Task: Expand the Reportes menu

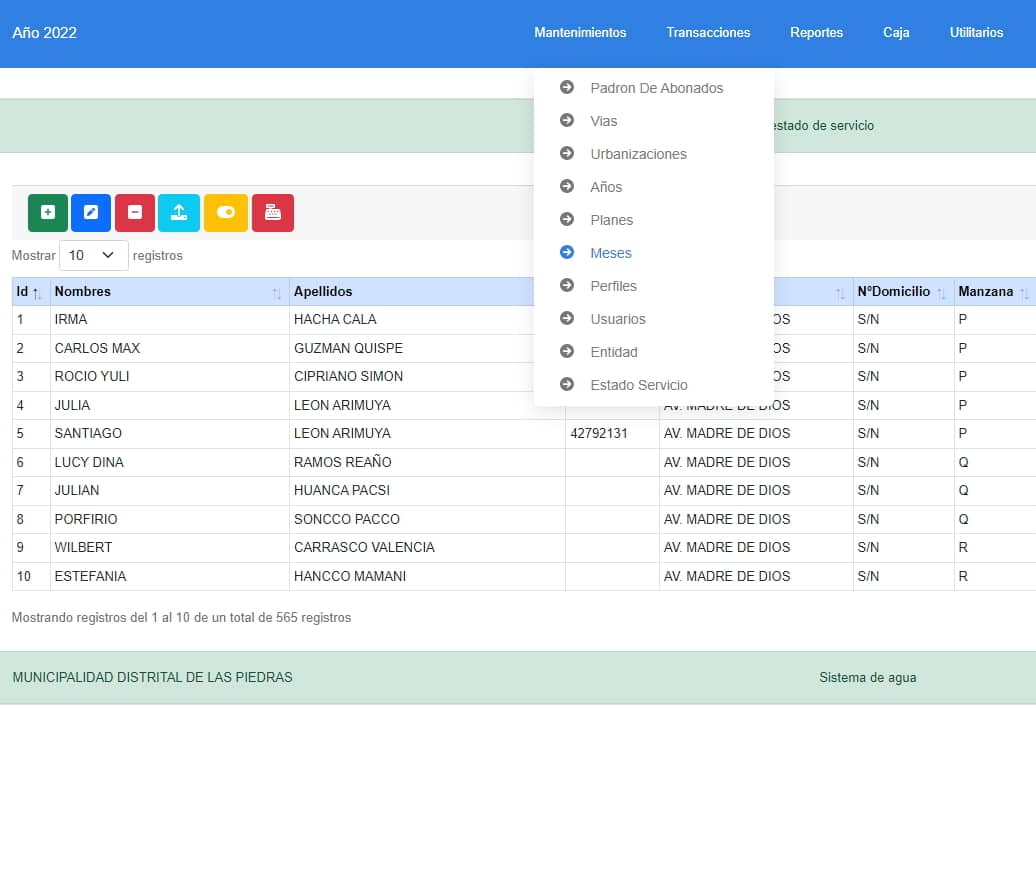Action: pos(816,33)
